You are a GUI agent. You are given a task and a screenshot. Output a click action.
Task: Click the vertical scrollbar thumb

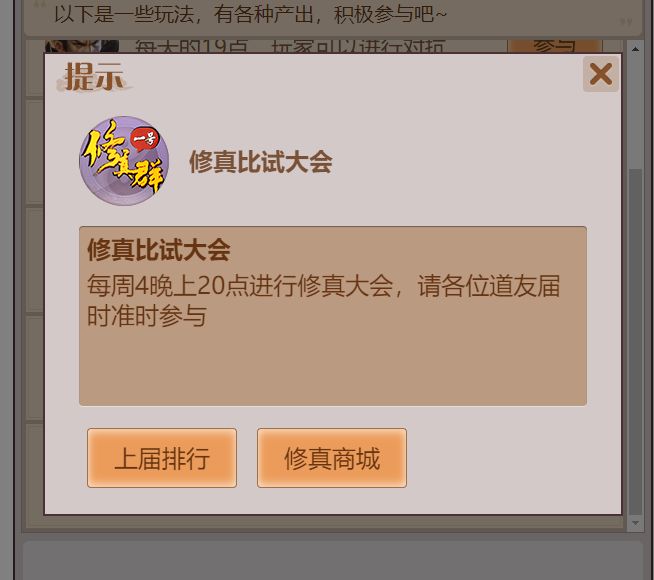(635, 342)
